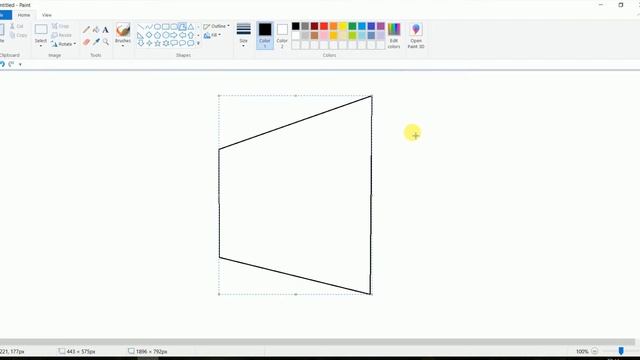Click the Copy button

click(18, 35)
